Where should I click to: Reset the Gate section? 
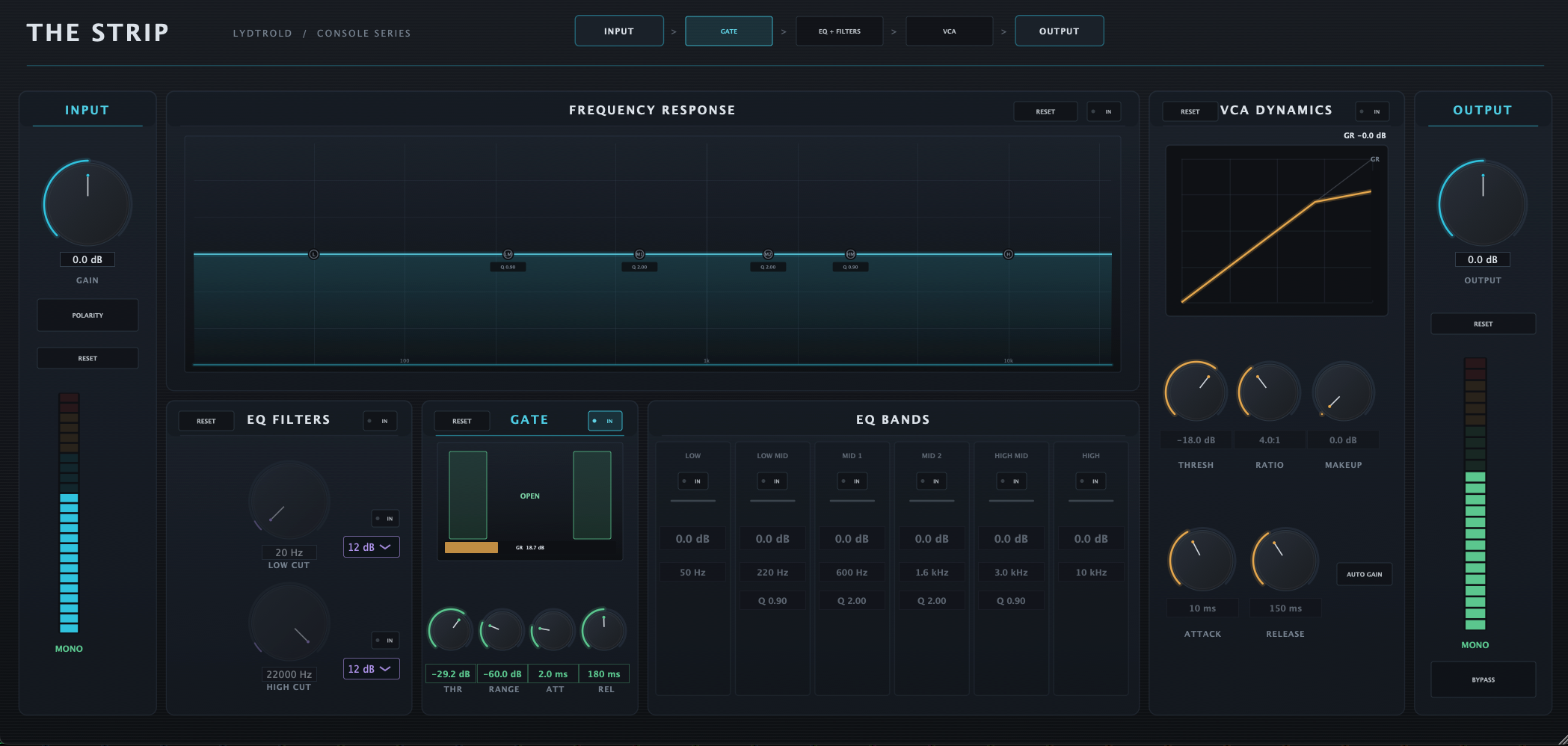(462, 421)
